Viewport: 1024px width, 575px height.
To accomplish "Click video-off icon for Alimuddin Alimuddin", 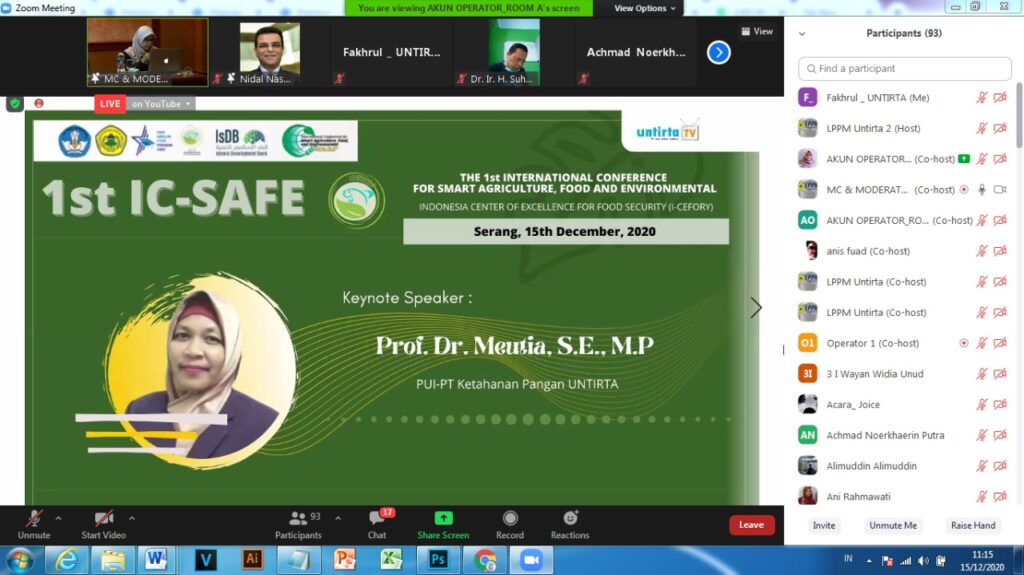I will click(1000, 466).
